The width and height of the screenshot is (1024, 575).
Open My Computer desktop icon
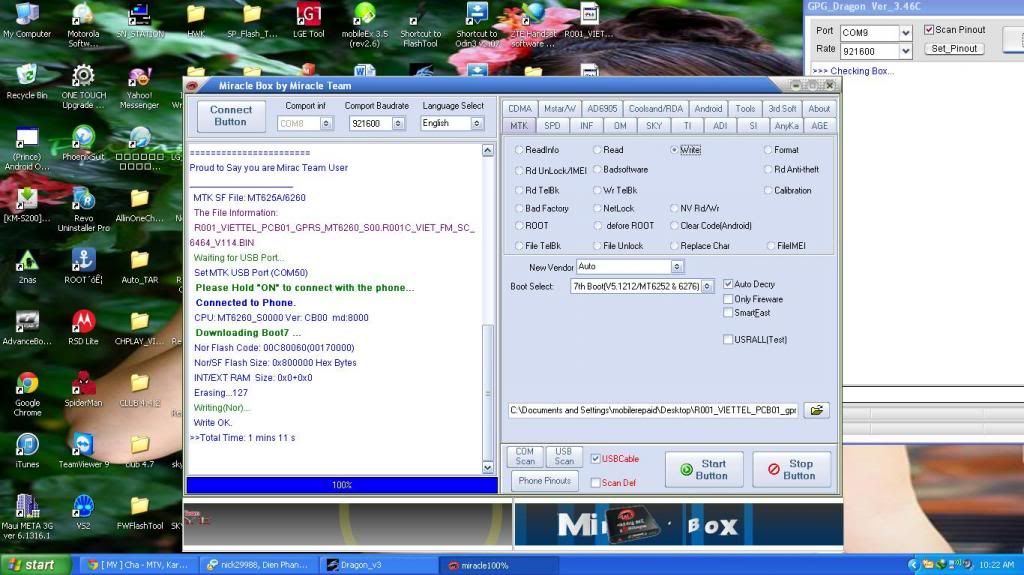tap(27, 20)
